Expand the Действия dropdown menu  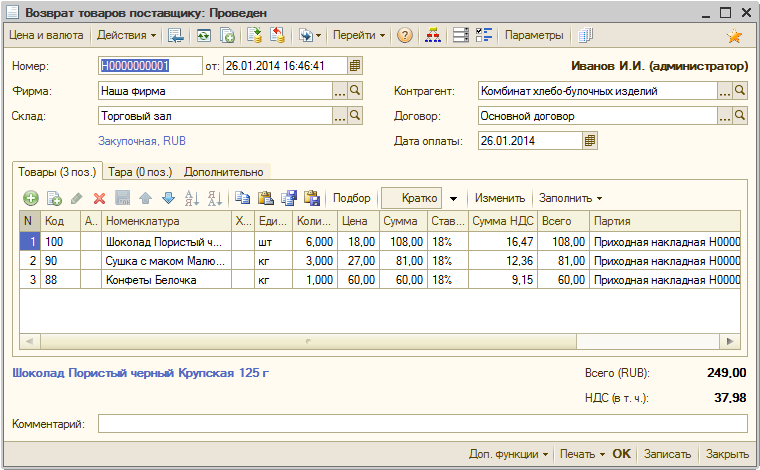(127, 36)
